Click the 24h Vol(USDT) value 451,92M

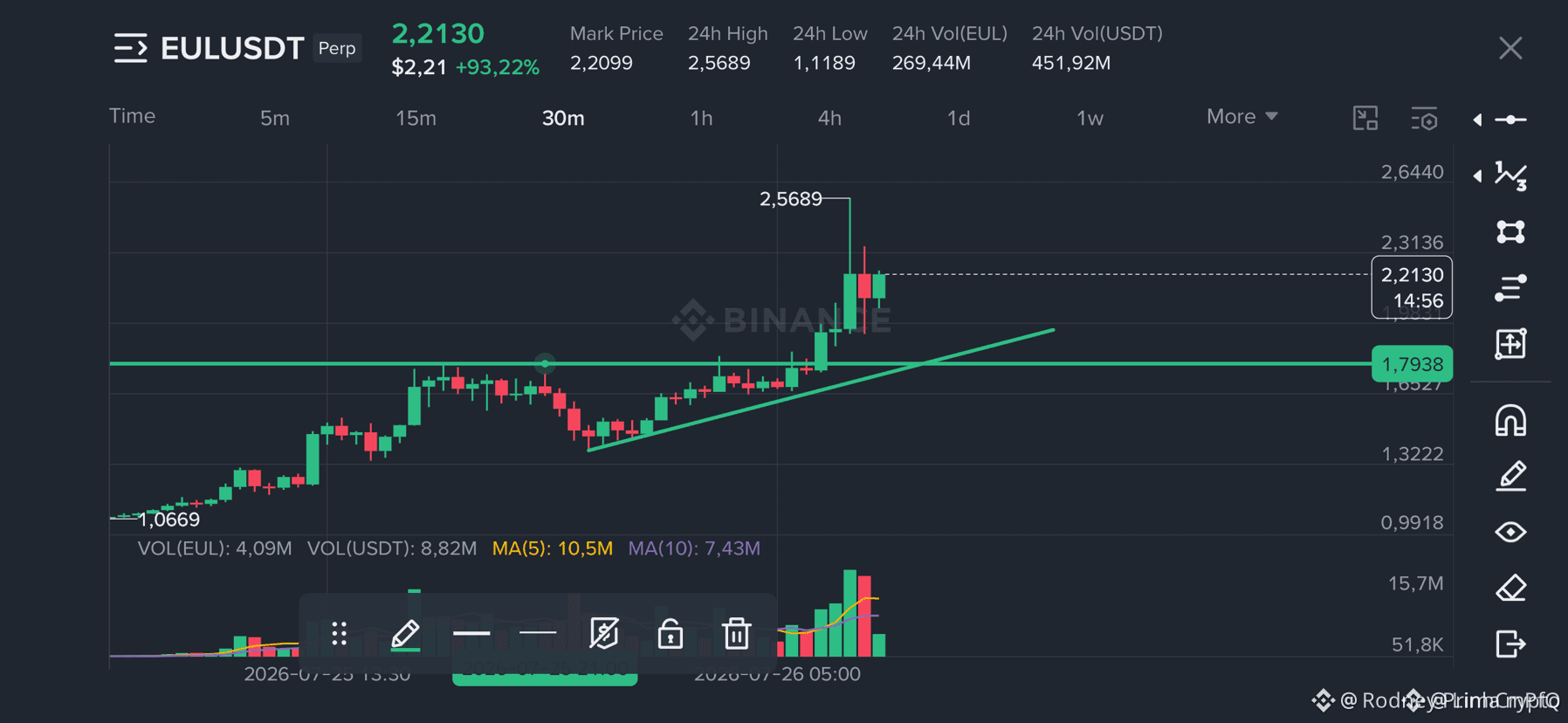(1071, 63)
